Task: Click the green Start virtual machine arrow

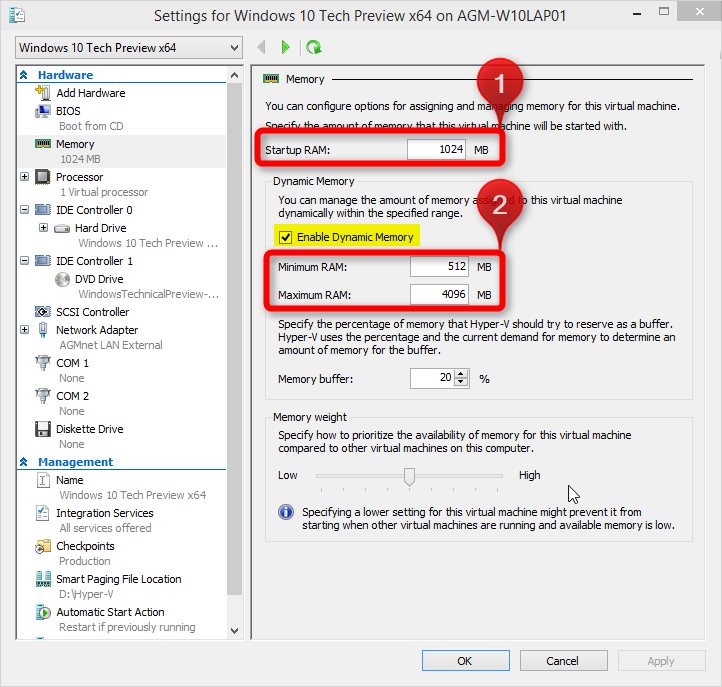Action: pos(285,47)
